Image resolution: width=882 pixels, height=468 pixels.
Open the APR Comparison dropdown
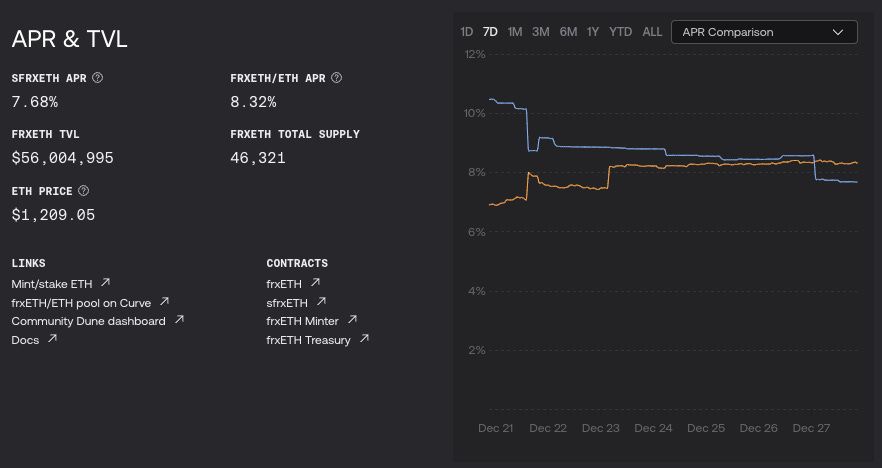coord(764,32)
